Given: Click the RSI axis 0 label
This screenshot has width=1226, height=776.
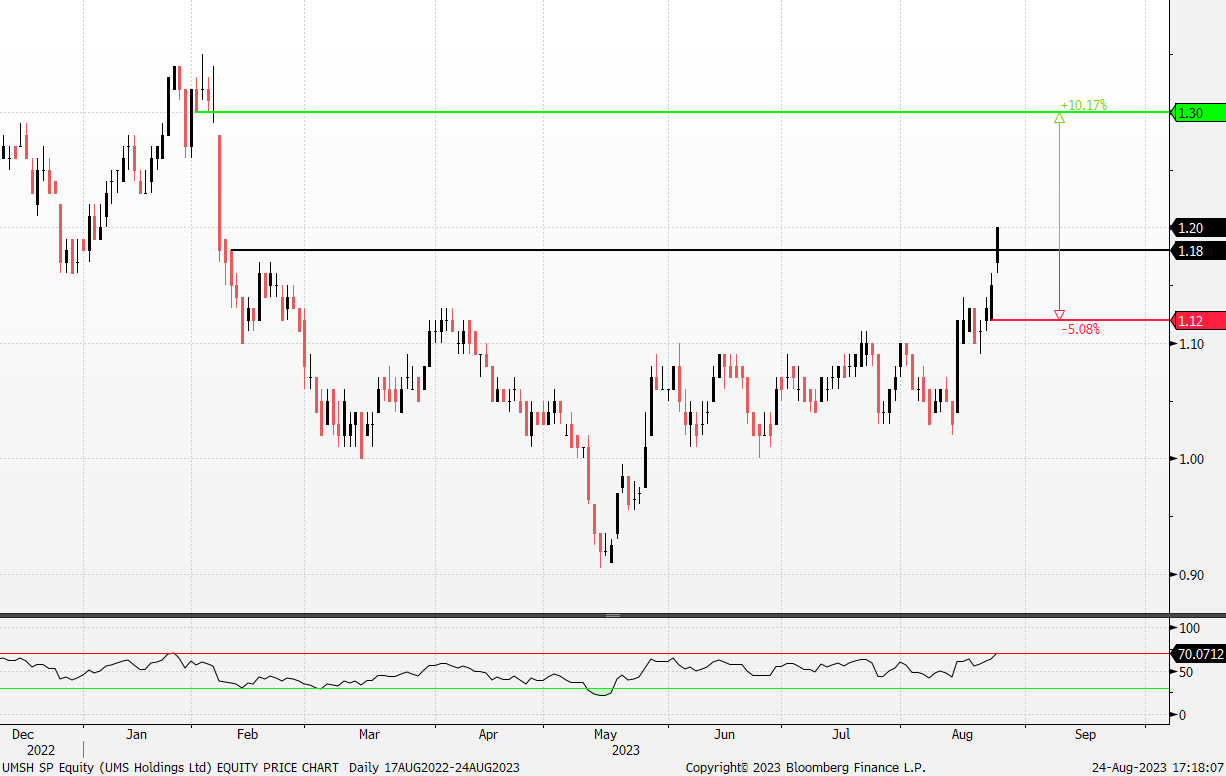Looking at the screenshot, I should [1183, 715].
